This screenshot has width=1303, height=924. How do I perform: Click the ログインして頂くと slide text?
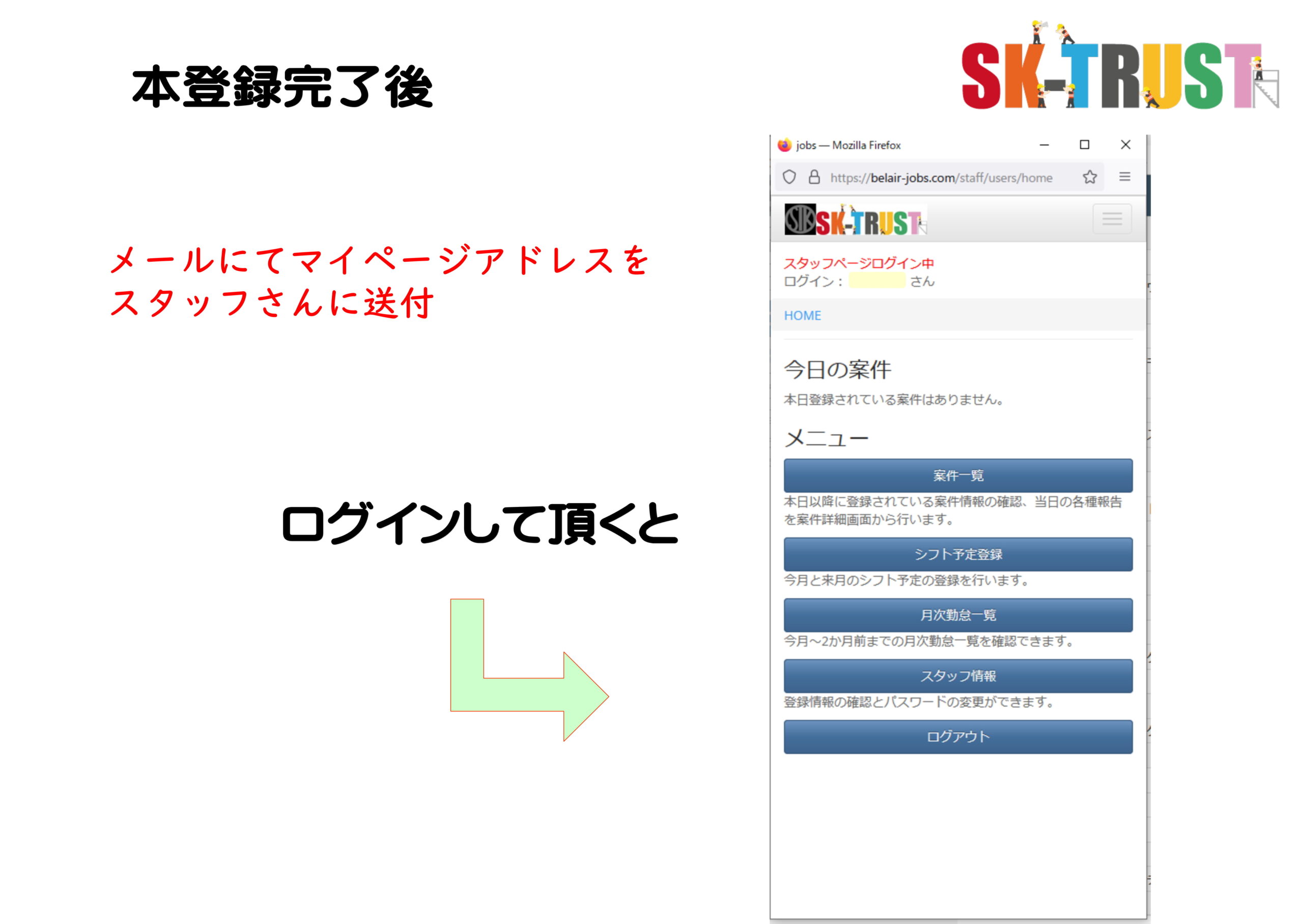480,523
